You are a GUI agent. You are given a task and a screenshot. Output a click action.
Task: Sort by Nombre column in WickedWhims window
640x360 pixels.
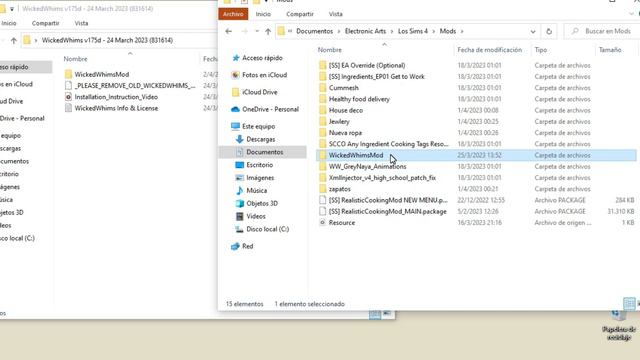76,59
